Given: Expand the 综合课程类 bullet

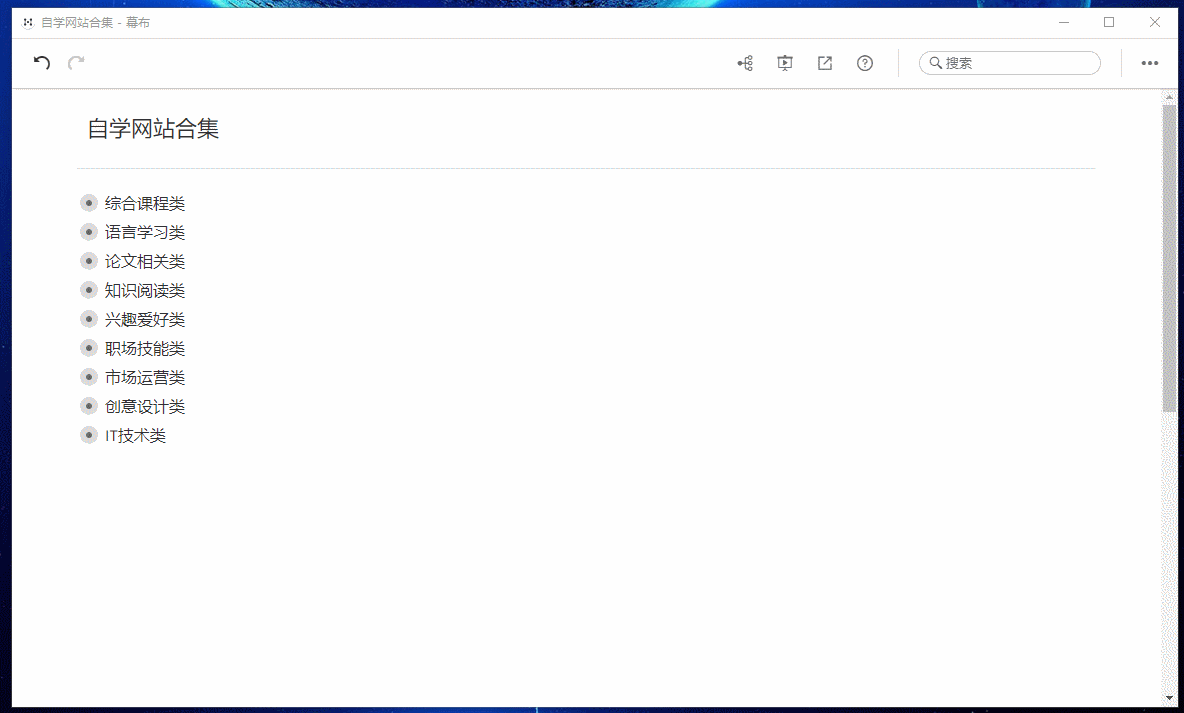Looking at the screenshot, I should coord(88,203).
